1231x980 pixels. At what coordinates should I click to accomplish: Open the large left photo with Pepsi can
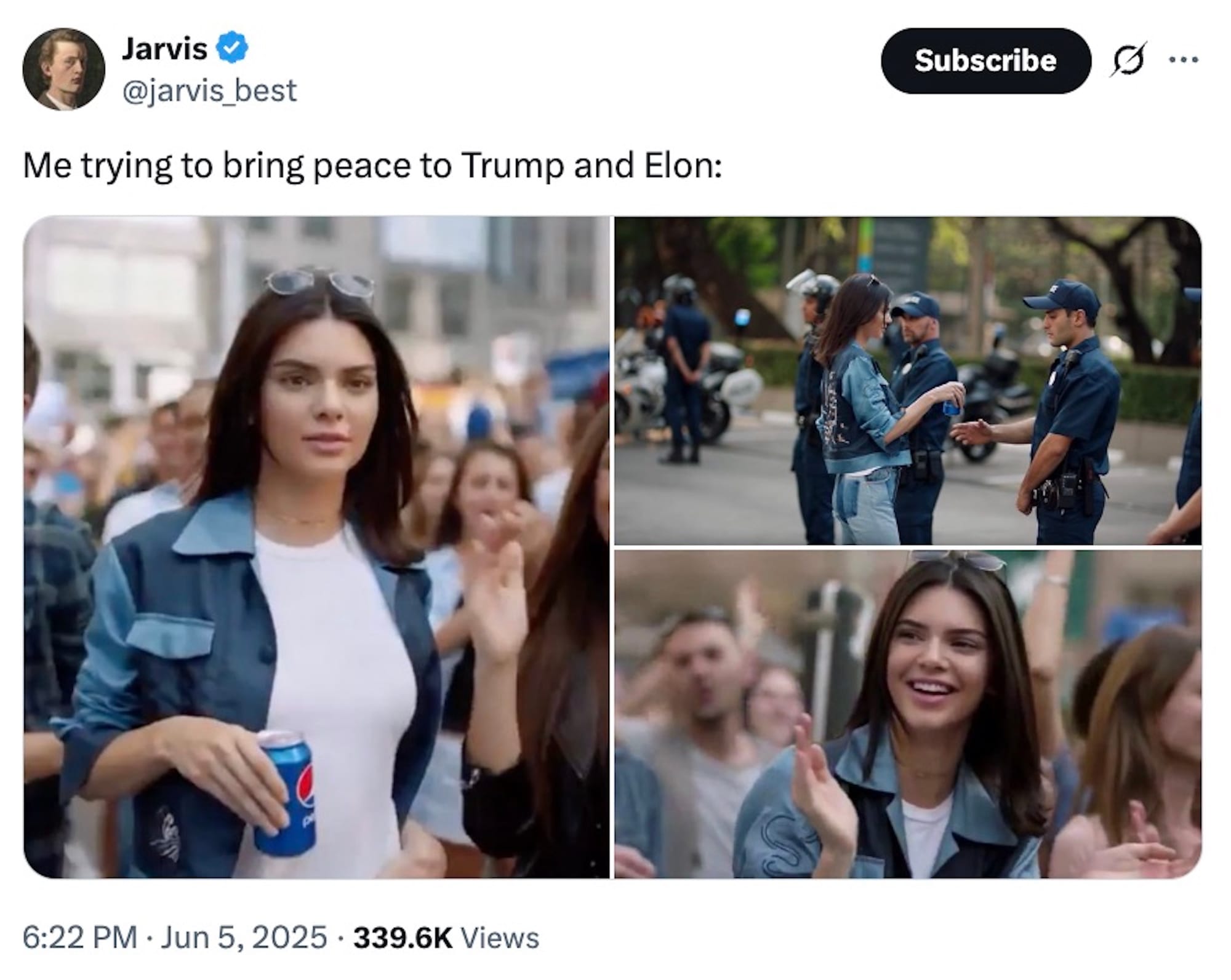pos(316,547)
